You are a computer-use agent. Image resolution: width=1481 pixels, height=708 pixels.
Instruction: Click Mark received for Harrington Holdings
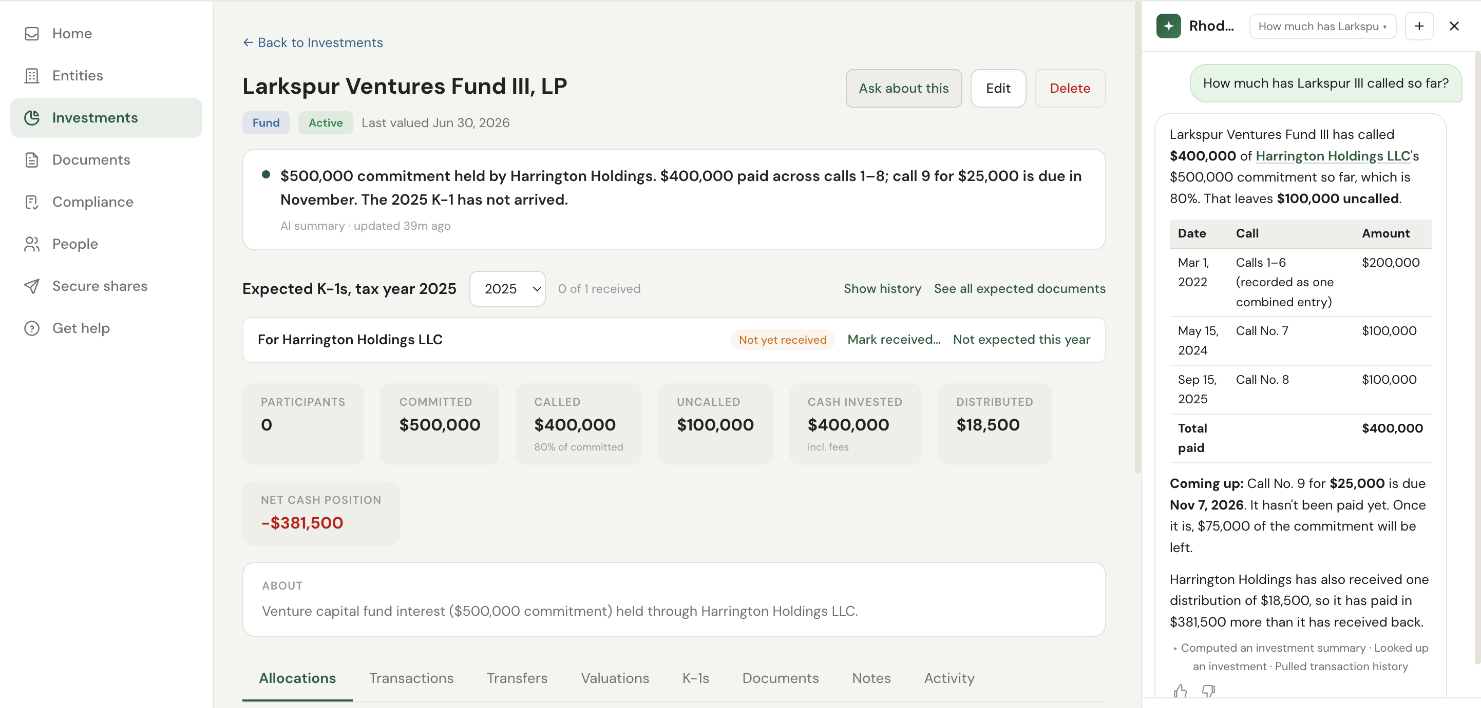pyautogui.click(x=894, y=340)
